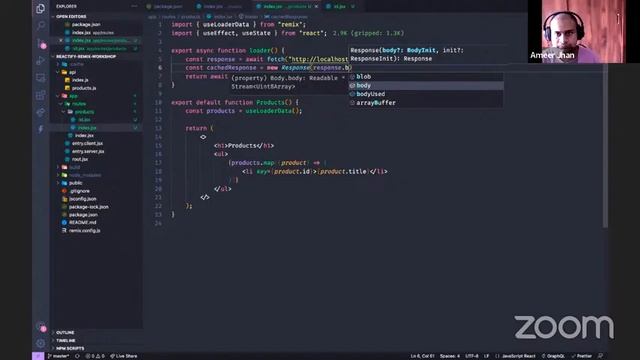Select body in the autocomplete list
This screenshot has height=360, width=640.
point(426,85)
